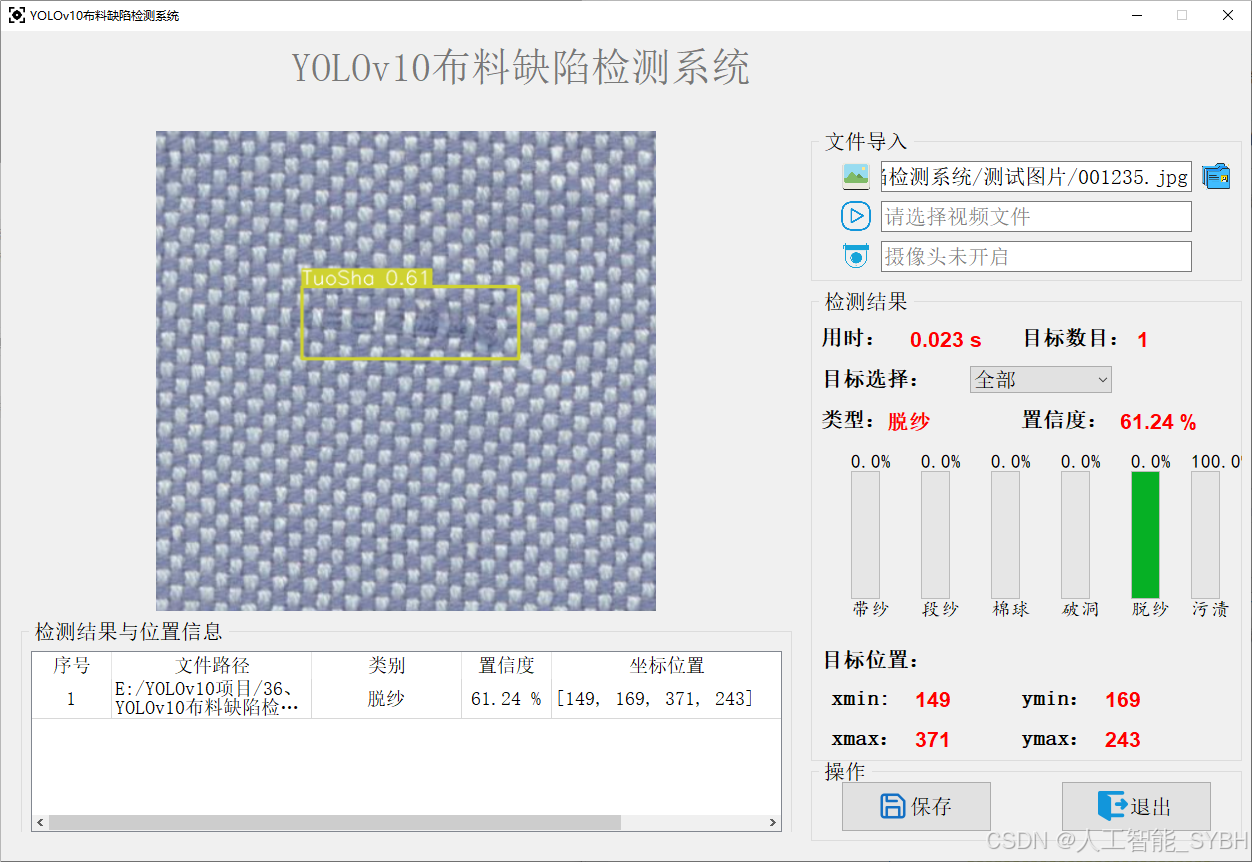The height and width of the screenshot is (862, 1252).
Task: Click the 类别 column header
Action: pyautogui.click(x=386, y=666)
